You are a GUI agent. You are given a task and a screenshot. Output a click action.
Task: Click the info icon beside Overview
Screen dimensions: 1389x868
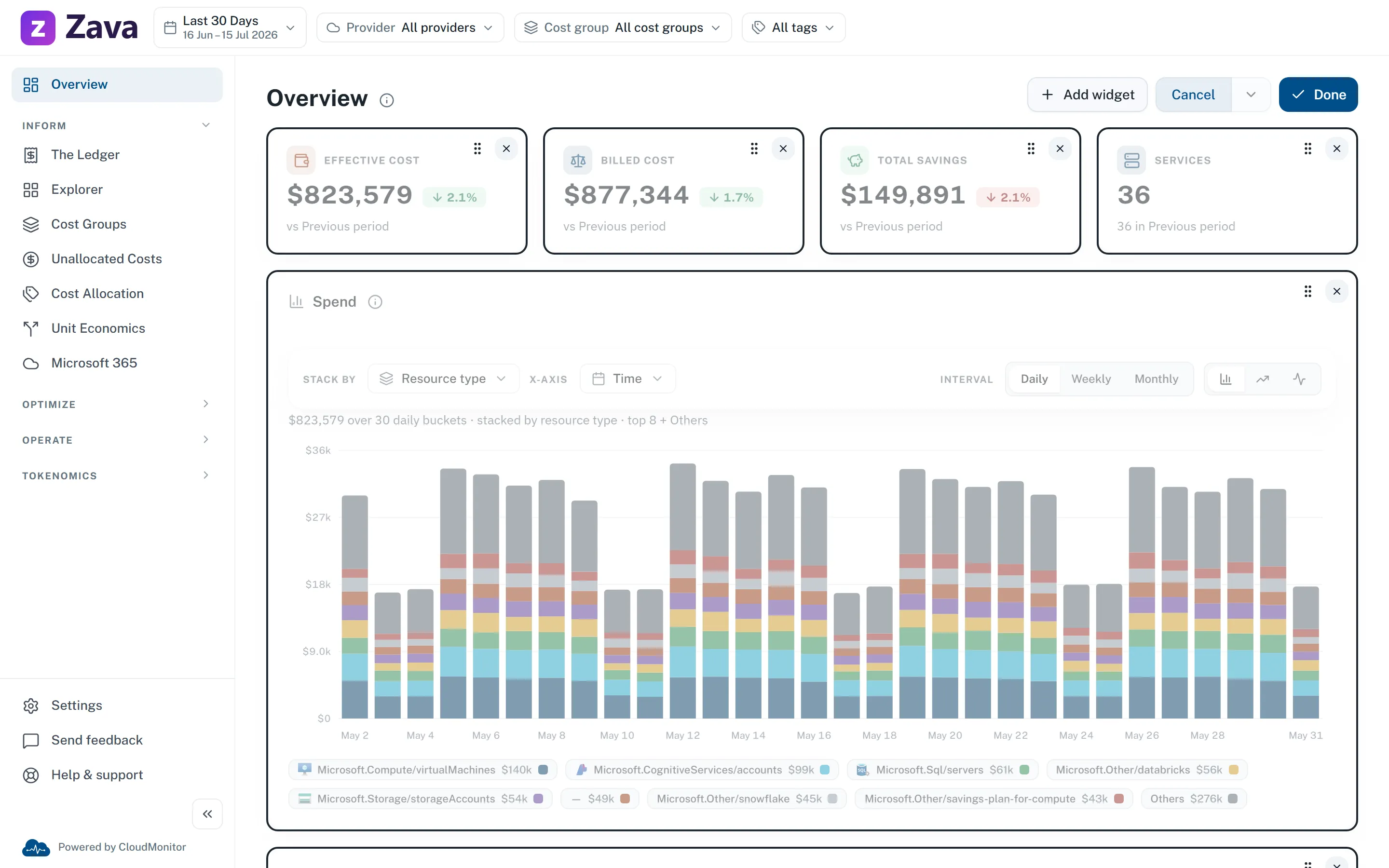[x=387, y=100]
